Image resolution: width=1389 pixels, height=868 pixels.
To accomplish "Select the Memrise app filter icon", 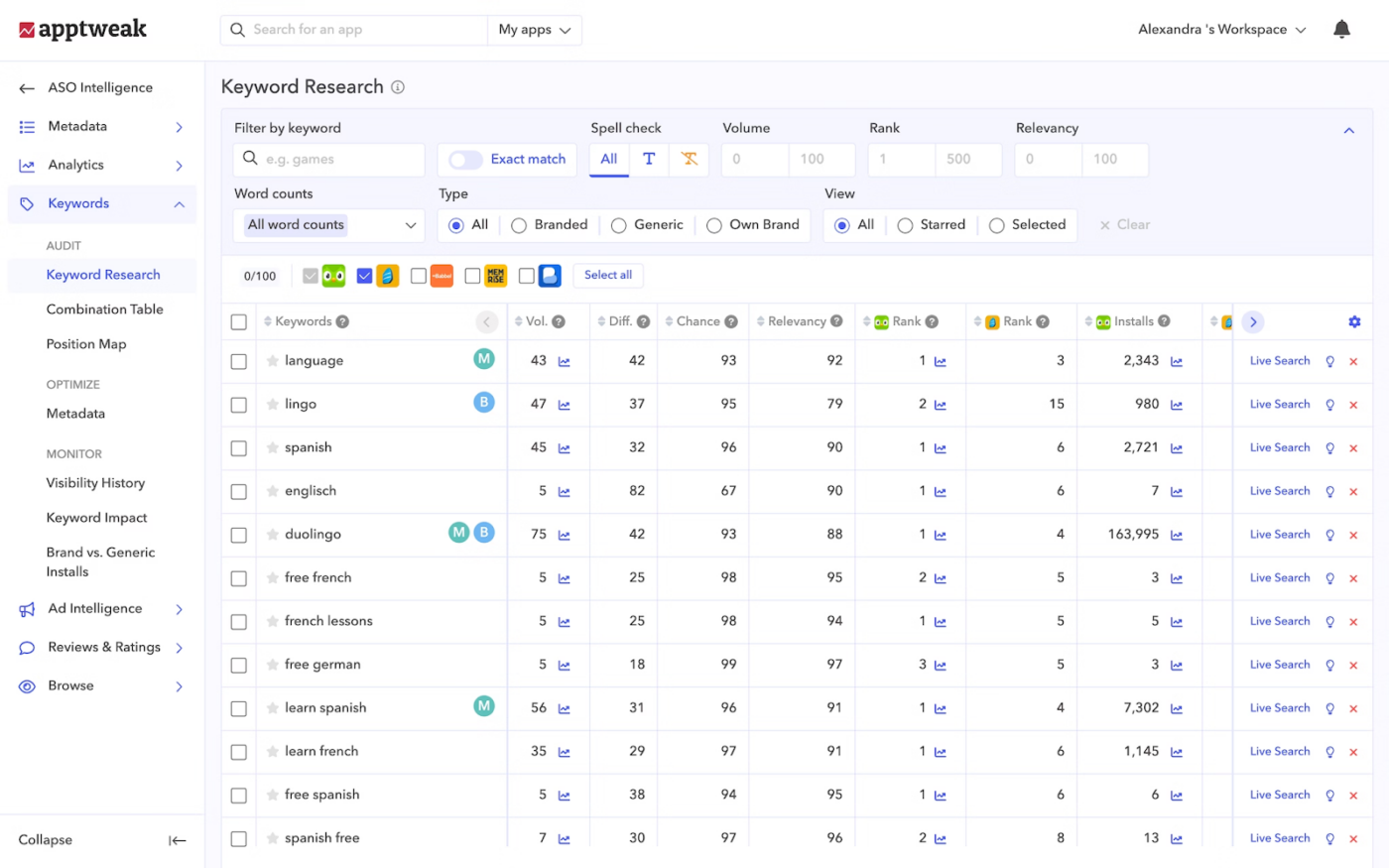I will click(x=494, y=275).
